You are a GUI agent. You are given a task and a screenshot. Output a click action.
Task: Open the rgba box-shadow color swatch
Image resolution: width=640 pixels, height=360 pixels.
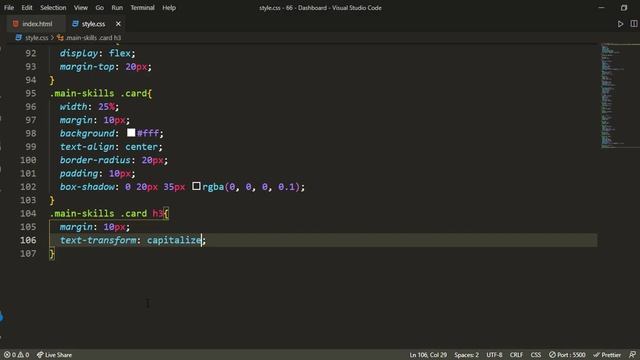click(x=196, y=186)
